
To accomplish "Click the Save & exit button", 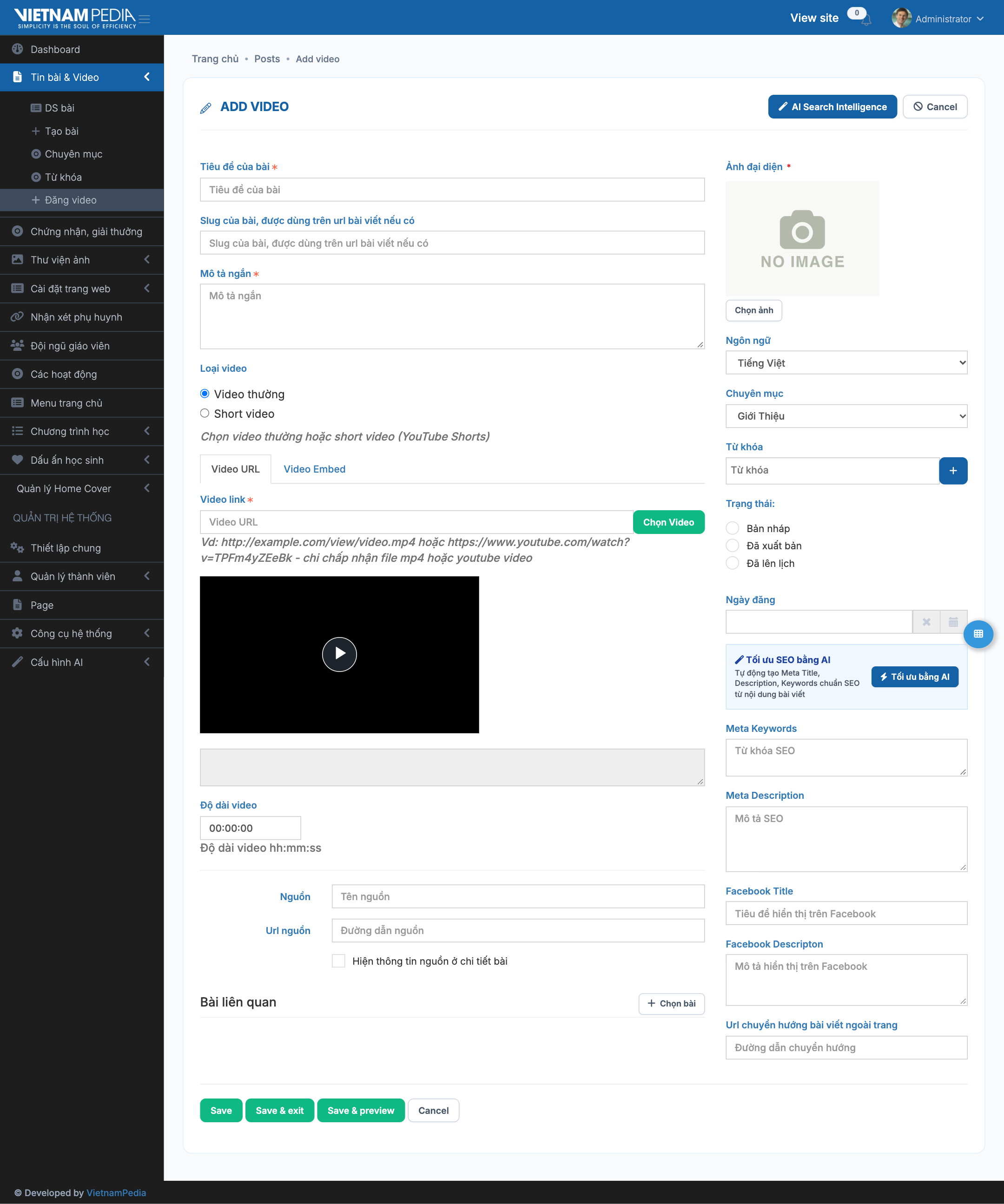I will point(280,1111).
